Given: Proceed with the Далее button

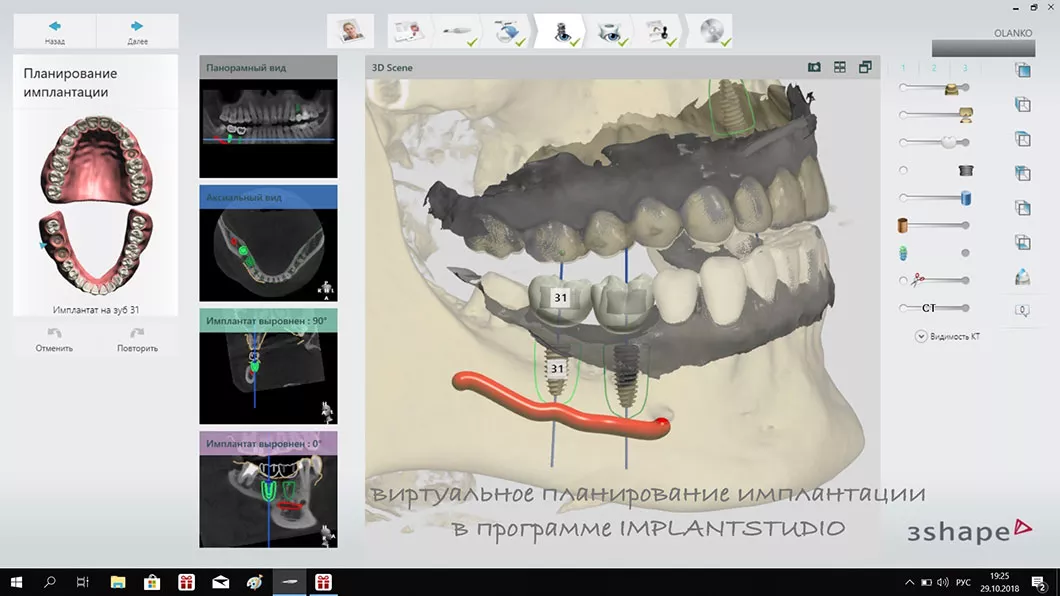Looking at the screenshot, I should tap(137, 32).
